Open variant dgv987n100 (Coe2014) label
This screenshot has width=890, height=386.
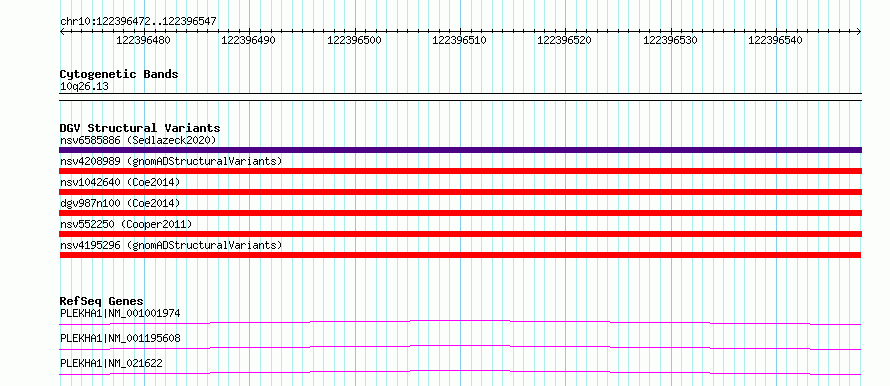coord(120,203)
